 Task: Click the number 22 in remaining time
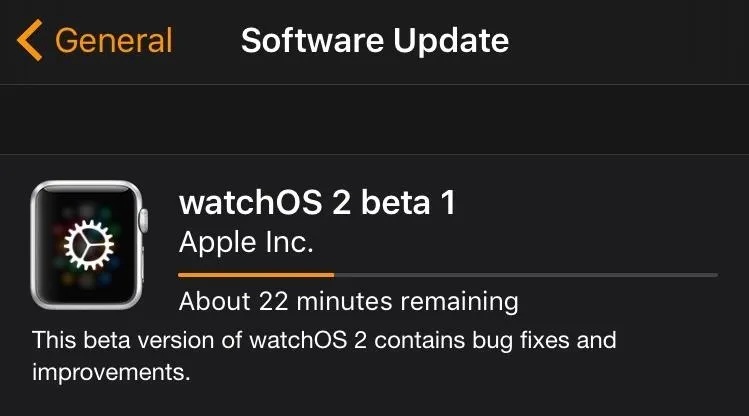pos(273,301)
